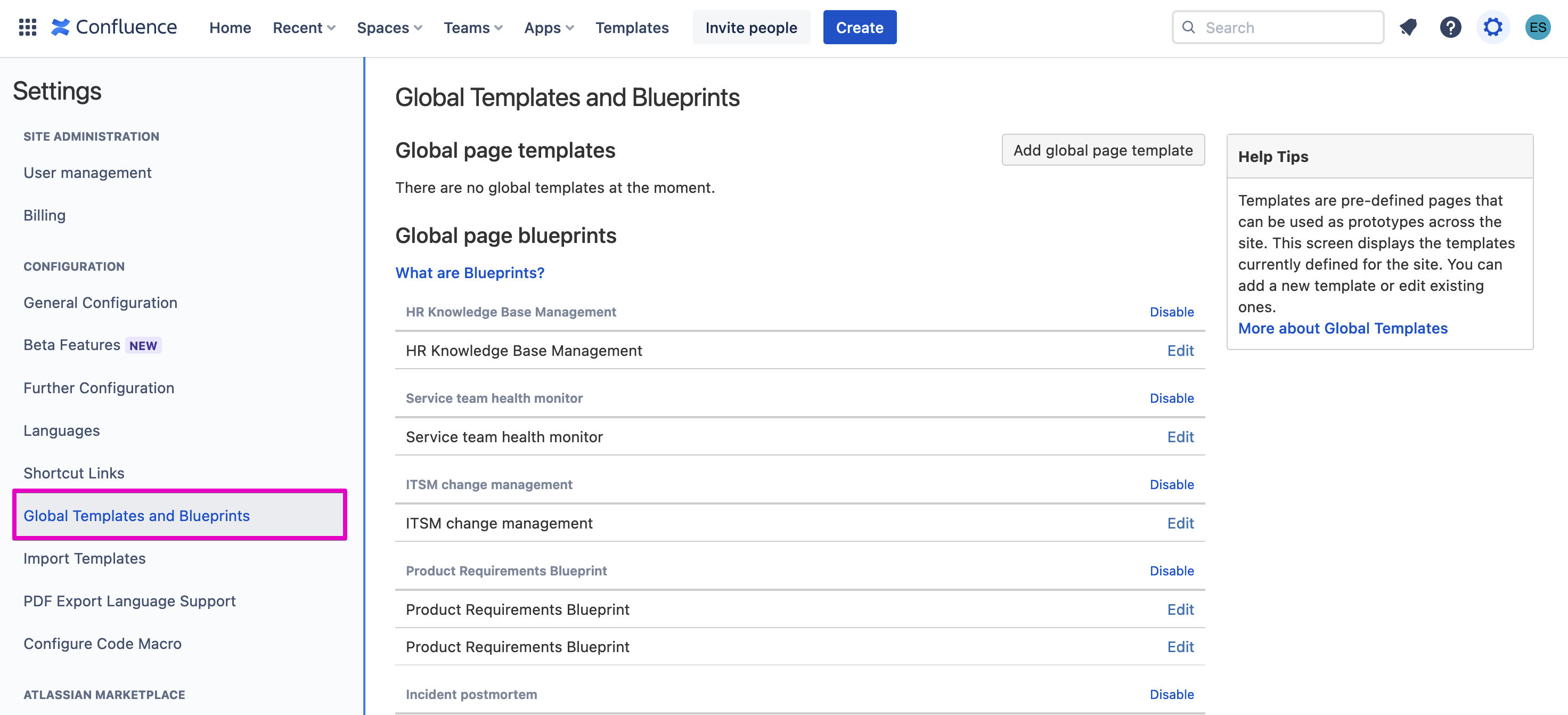Screen dimensions: 1568x715
Task: Open the Help question mark icon
Action: coord(1450,27)
